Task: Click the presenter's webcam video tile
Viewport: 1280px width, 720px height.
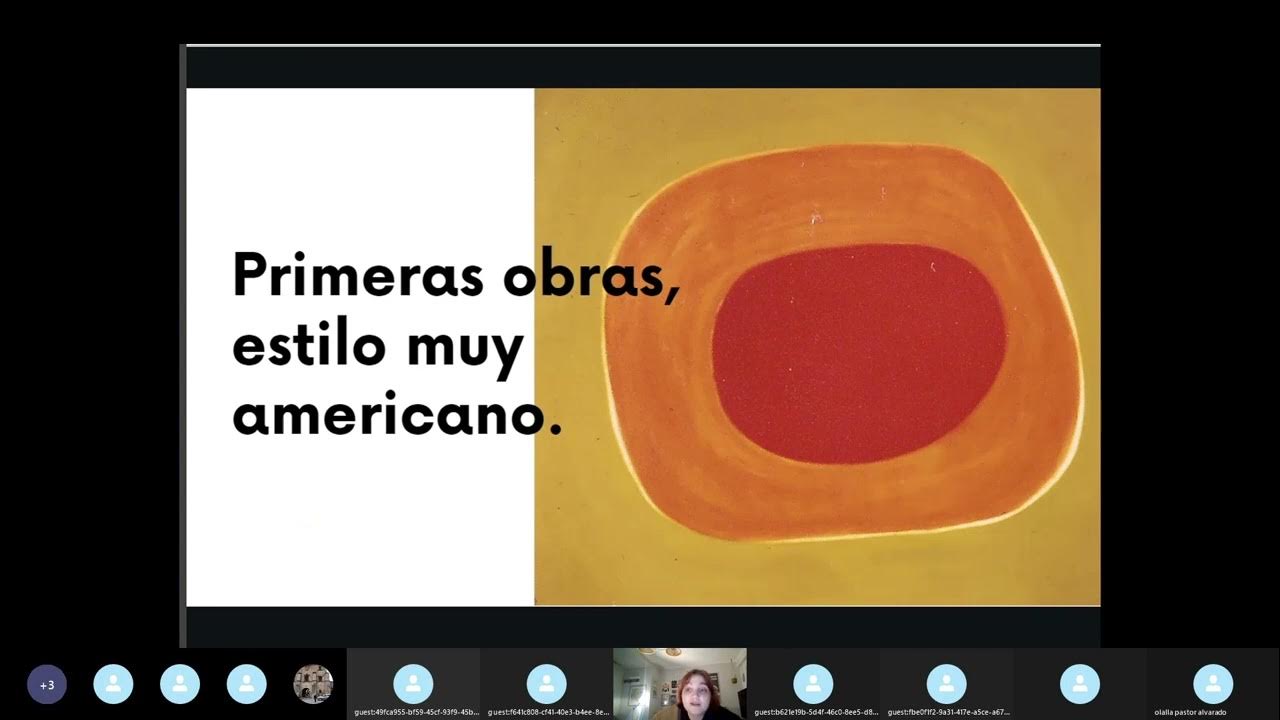Action: tap(679, 684)
